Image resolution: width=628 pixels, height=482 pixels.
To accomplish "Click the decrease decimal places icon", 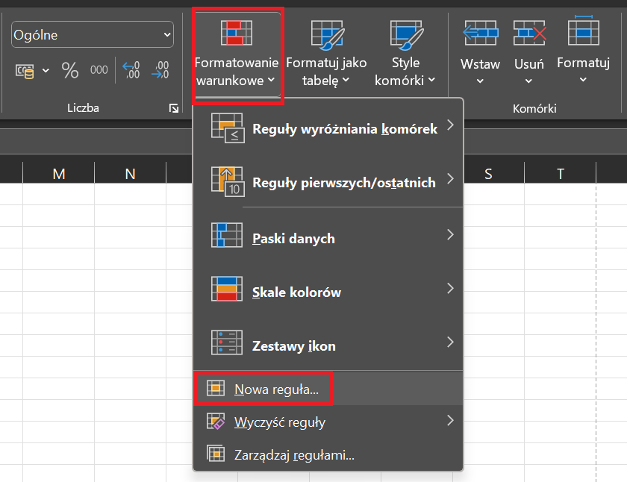I will 161,70.
